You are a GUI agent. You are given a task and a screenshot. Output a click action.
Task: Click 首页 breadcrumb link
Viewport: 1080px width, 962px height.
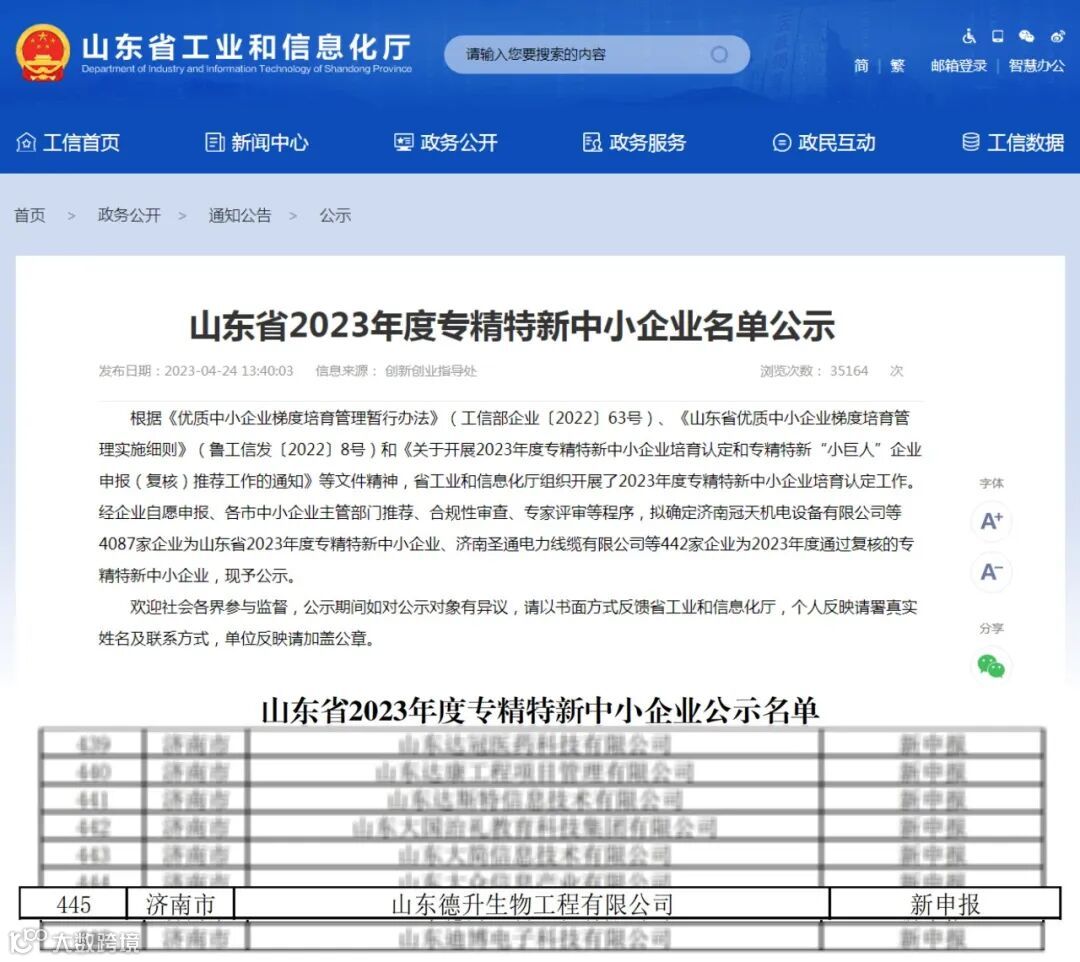tap(30, 216)
